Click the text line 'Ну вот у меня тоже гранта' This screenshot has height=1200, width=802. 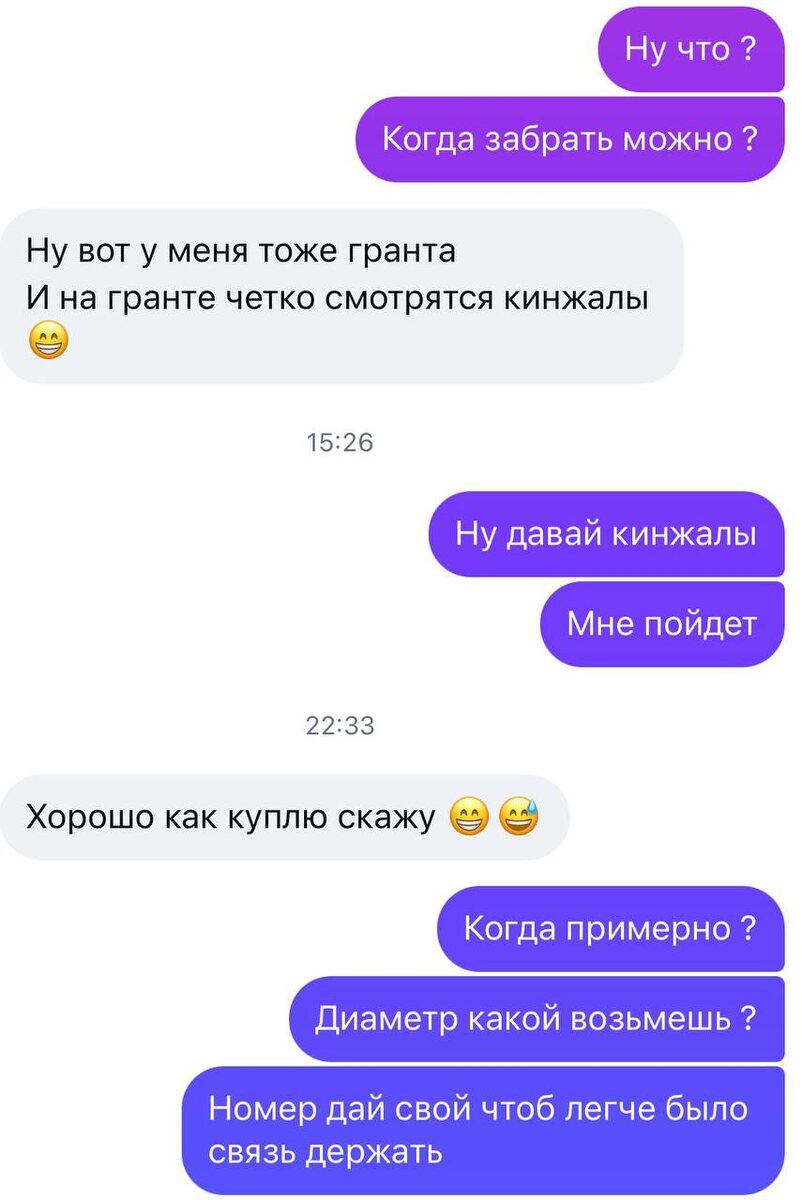(241, 249)
